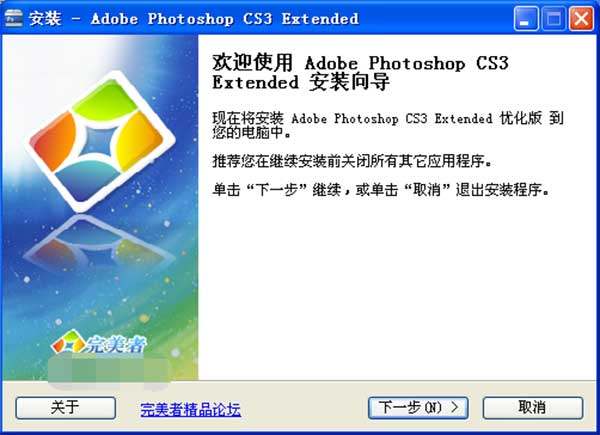Click the 安装 title bar caption text
600x435 pixels.
click(x=194, y=18)
